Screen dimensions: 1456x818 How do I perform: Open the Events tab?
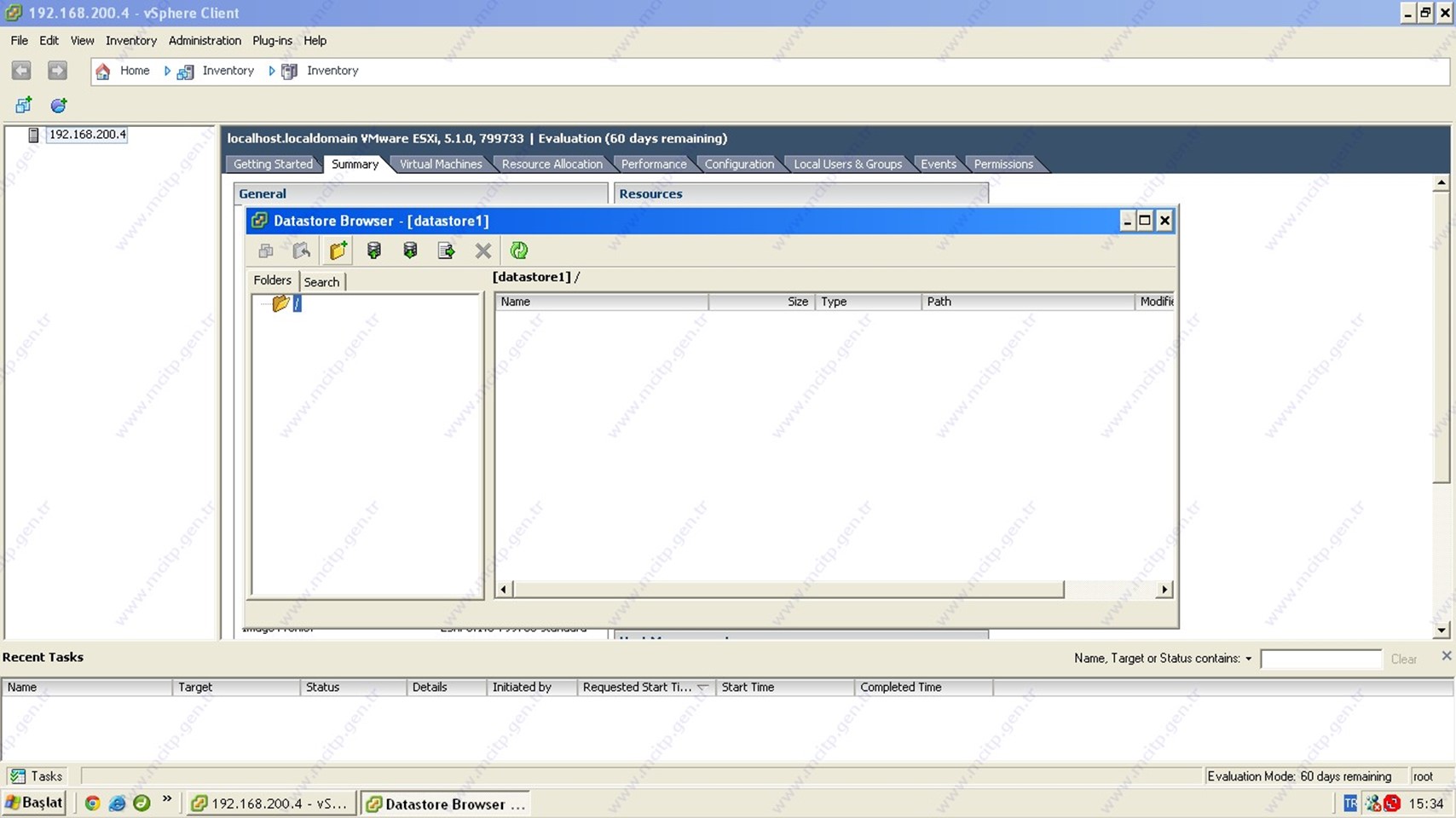tap(939, 164)
